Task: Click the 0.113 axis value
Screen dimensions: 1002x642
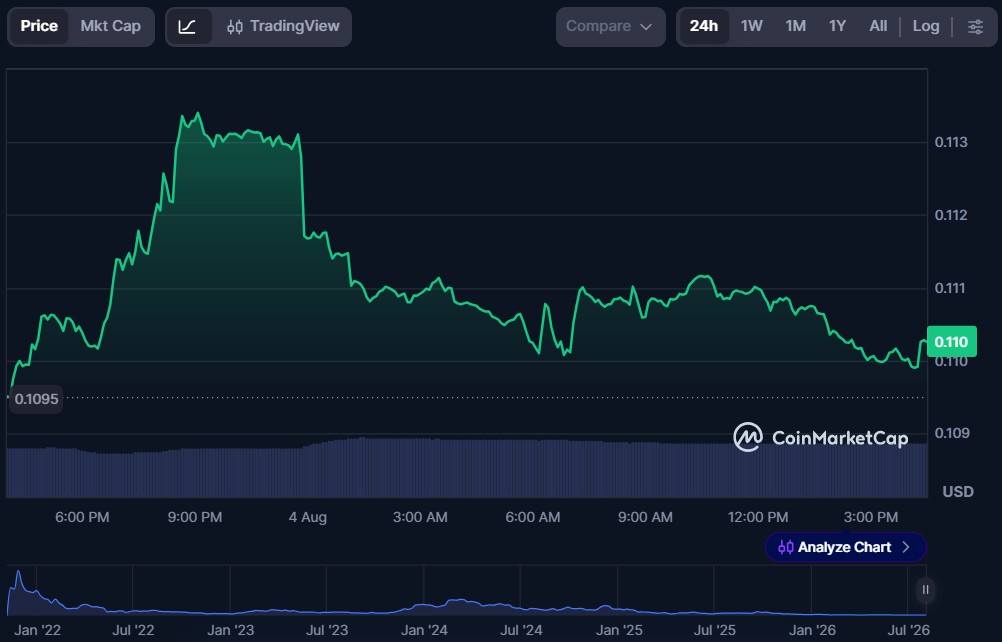Action: [951, 142]
